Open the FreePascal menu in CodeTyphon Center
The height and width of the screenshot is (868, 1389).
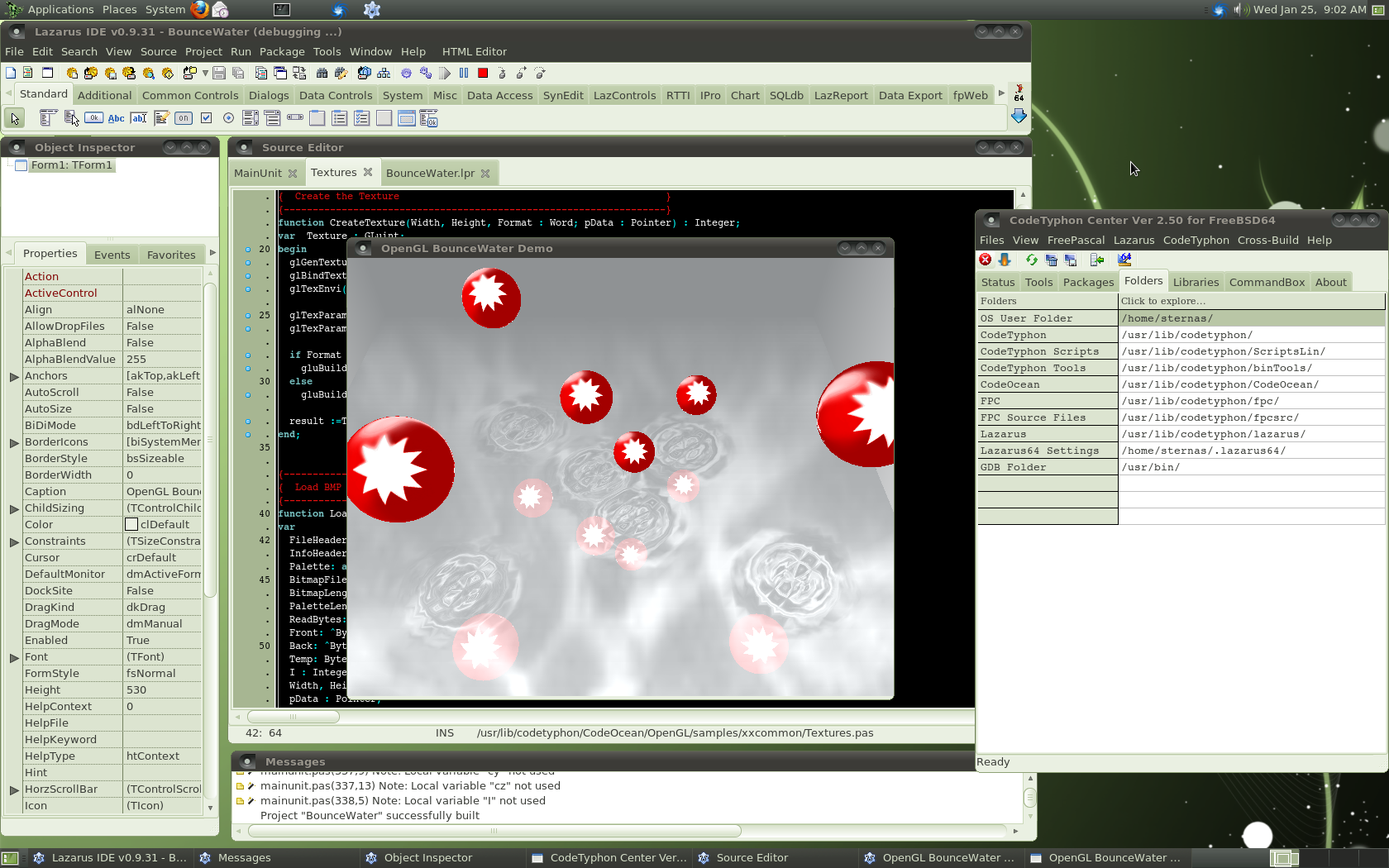pyautogui.click(x=1076, y=240)
